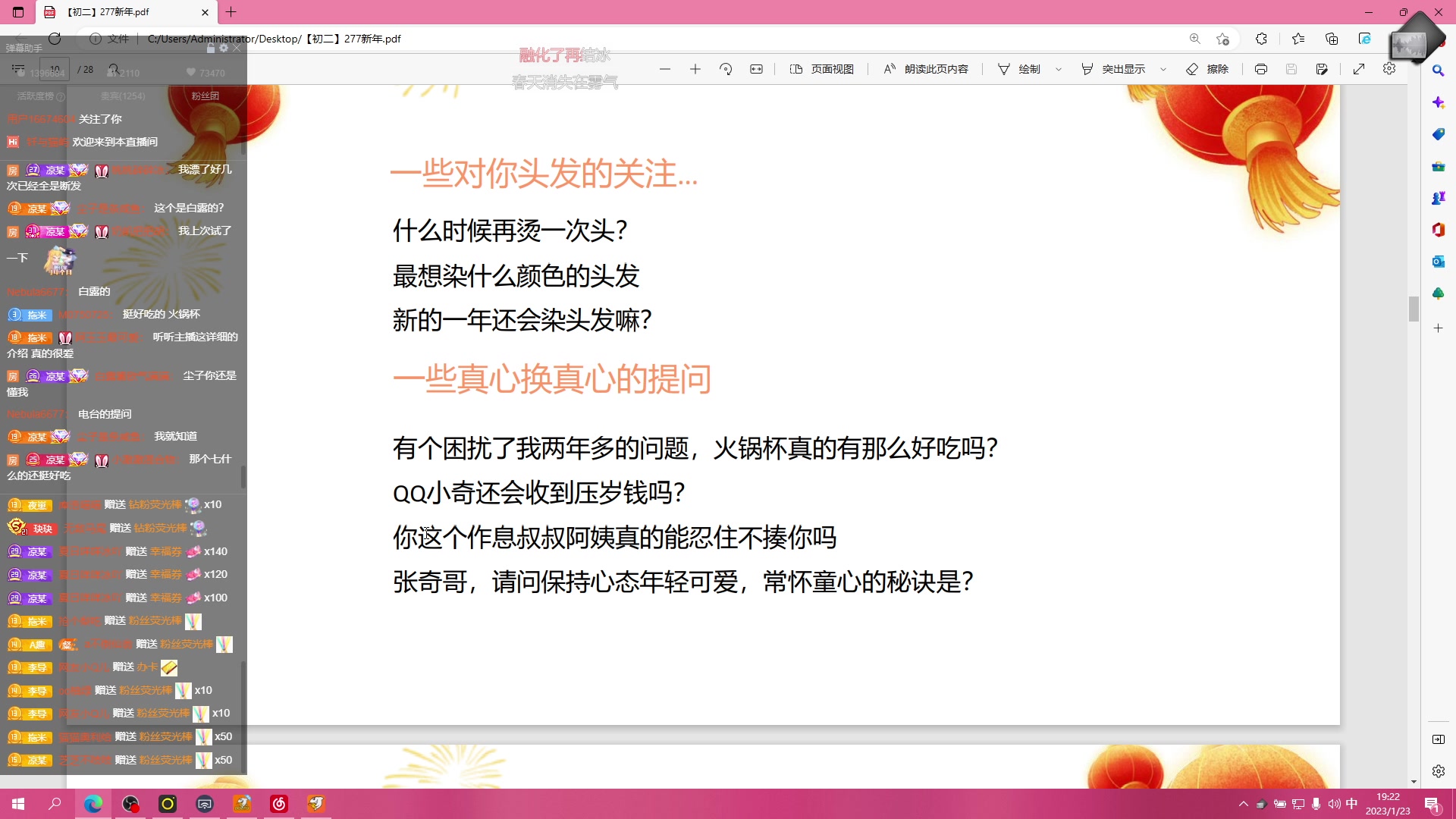Image resolution: width=1456 pixels, height=819 pixels.
Task: Open sidebar settings gear at bottom
Action: (x=1439, y=771)
